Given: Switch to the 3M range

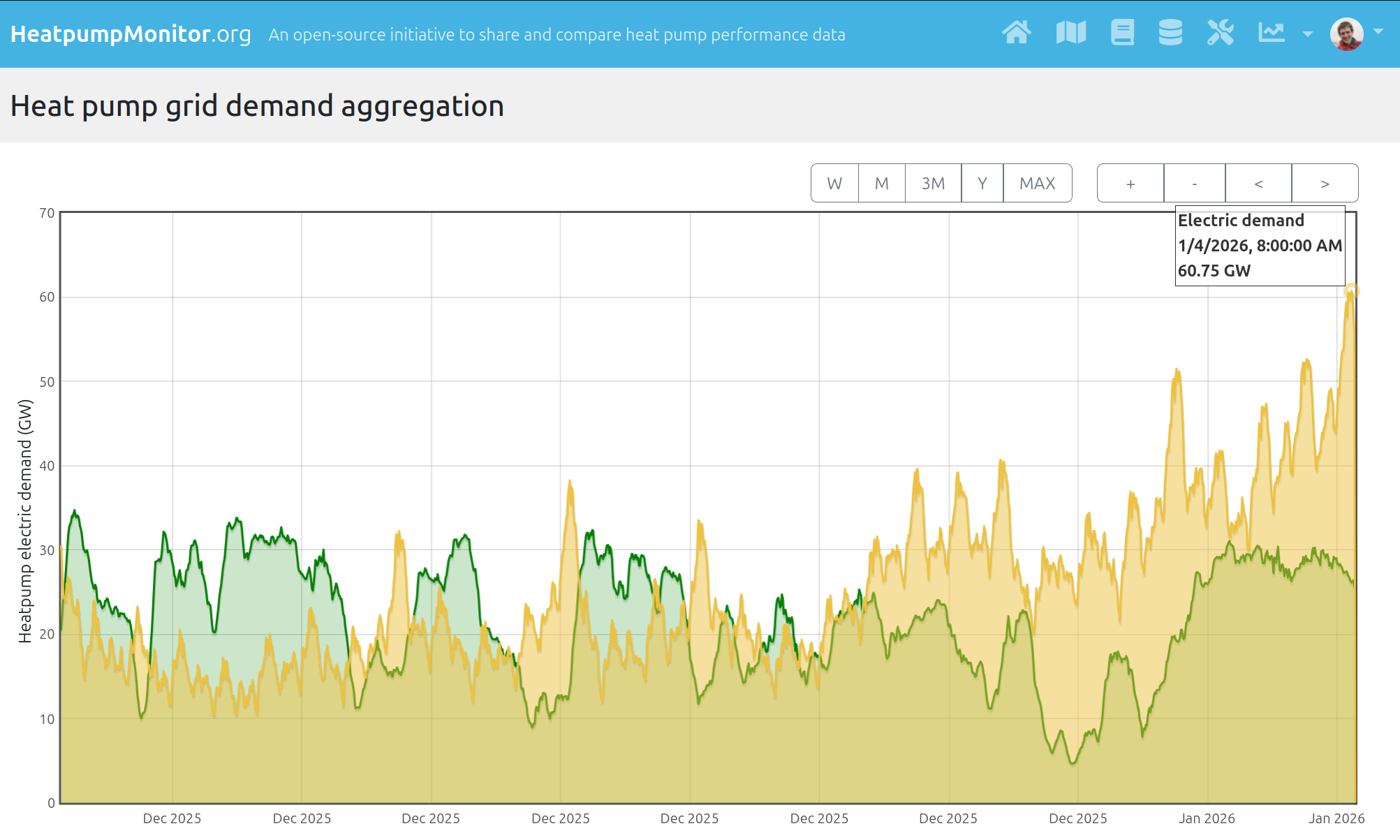Looking at the screenshot, I should [933, 184].
